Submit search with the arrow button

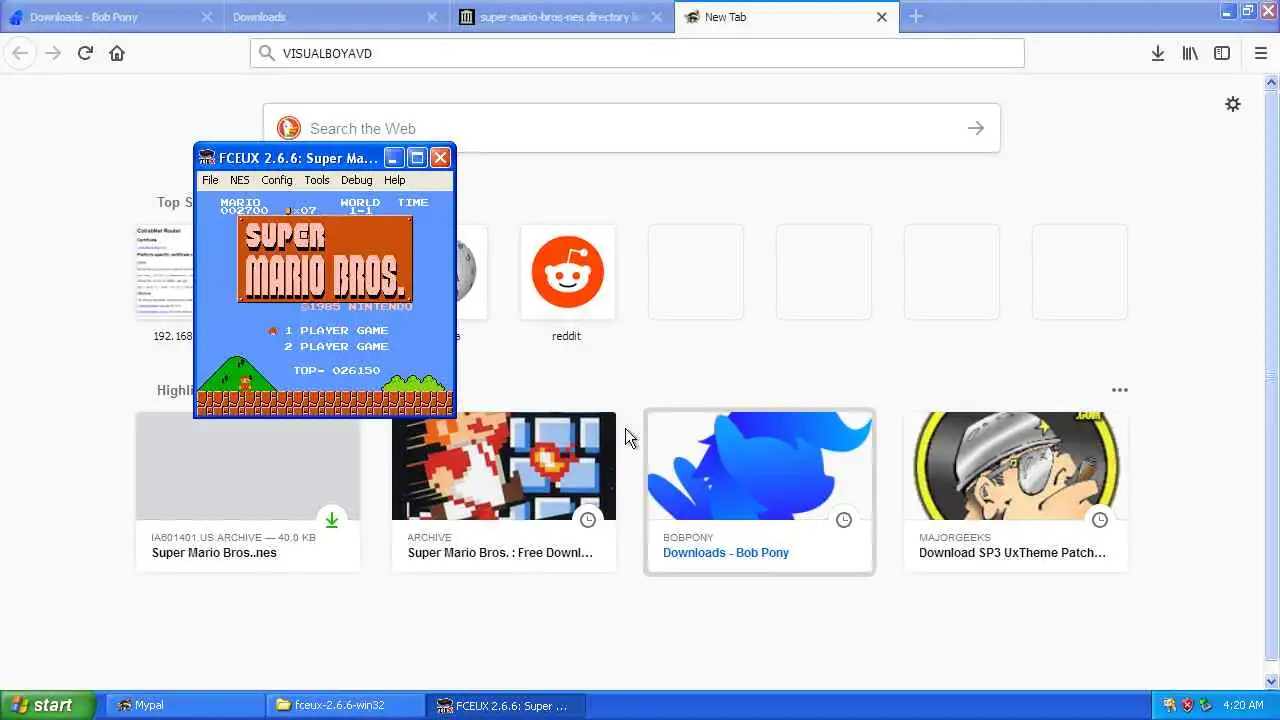click(x=975, y=128)
